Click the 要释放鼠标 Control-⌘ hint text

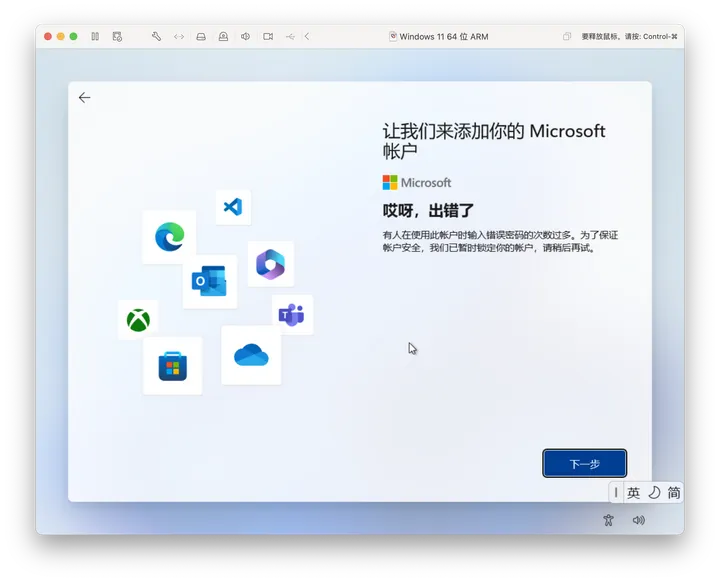click(629, 36)
